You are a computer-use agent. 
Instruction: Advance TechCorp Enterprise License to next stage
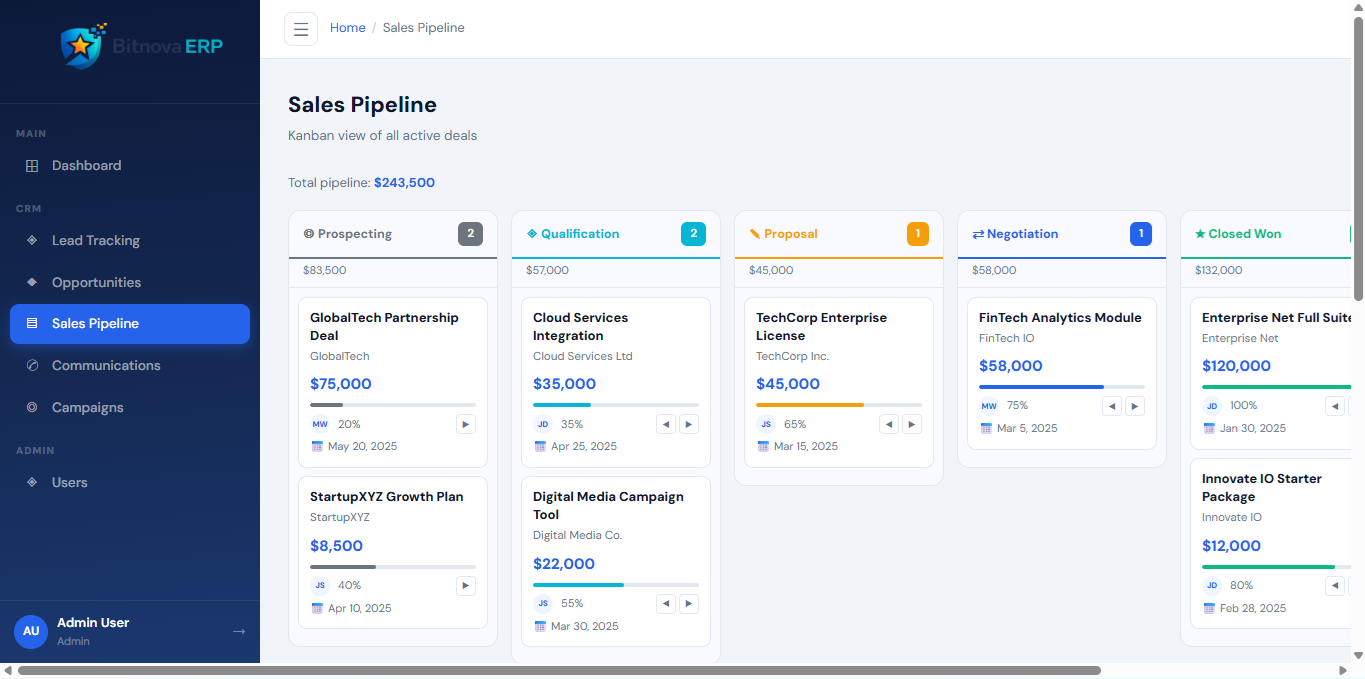pos(912,424)
